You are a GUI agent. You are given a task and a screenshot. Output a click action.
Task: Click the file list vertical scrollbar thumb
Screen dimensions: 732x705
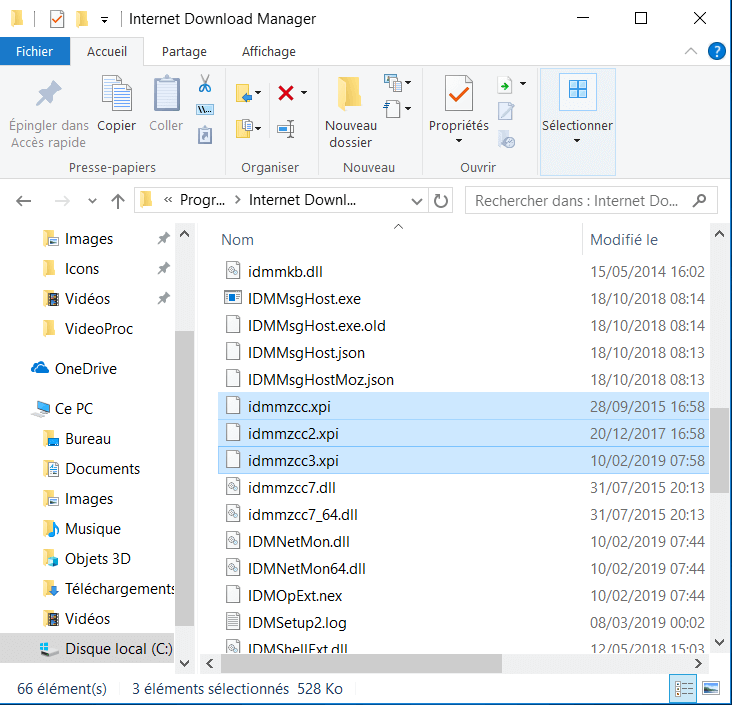pyautogui.click(x=719, y=450)
